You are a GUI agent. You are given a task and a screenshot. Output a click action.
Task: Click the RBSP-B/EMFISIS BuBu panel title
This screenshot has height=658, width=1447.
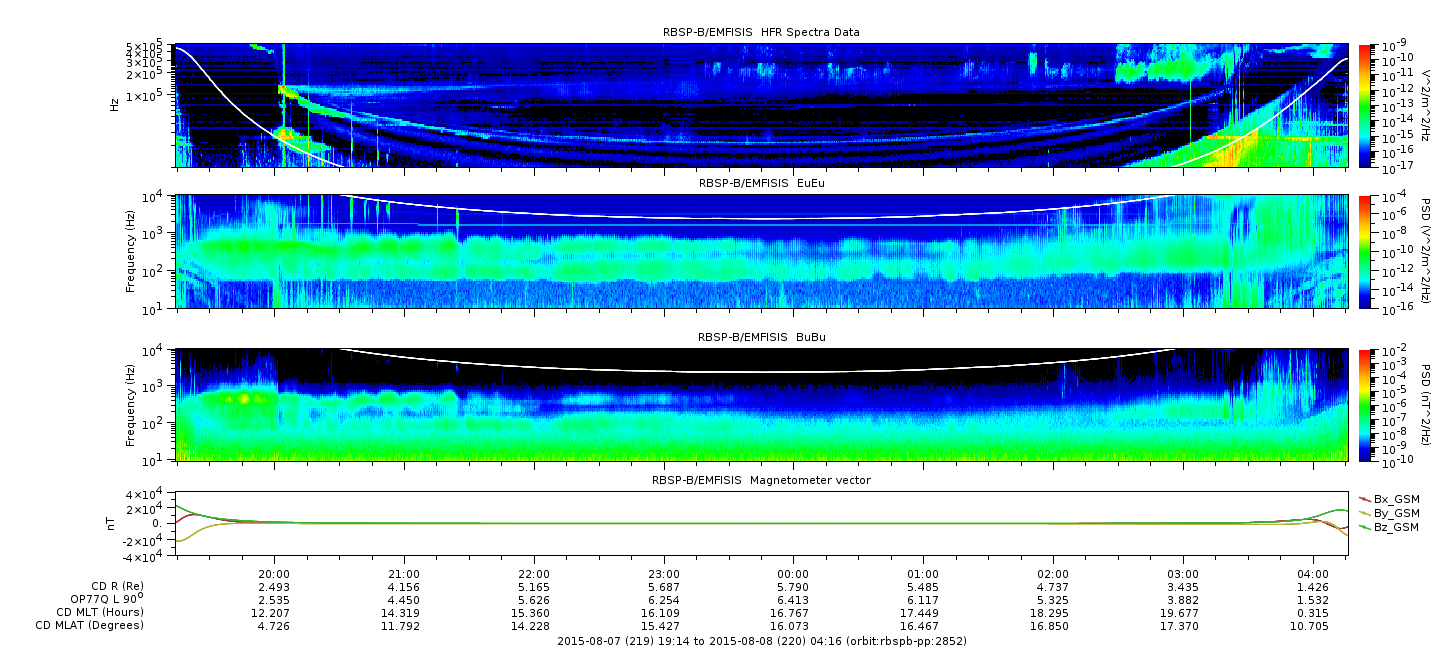[x=761, y=338]
